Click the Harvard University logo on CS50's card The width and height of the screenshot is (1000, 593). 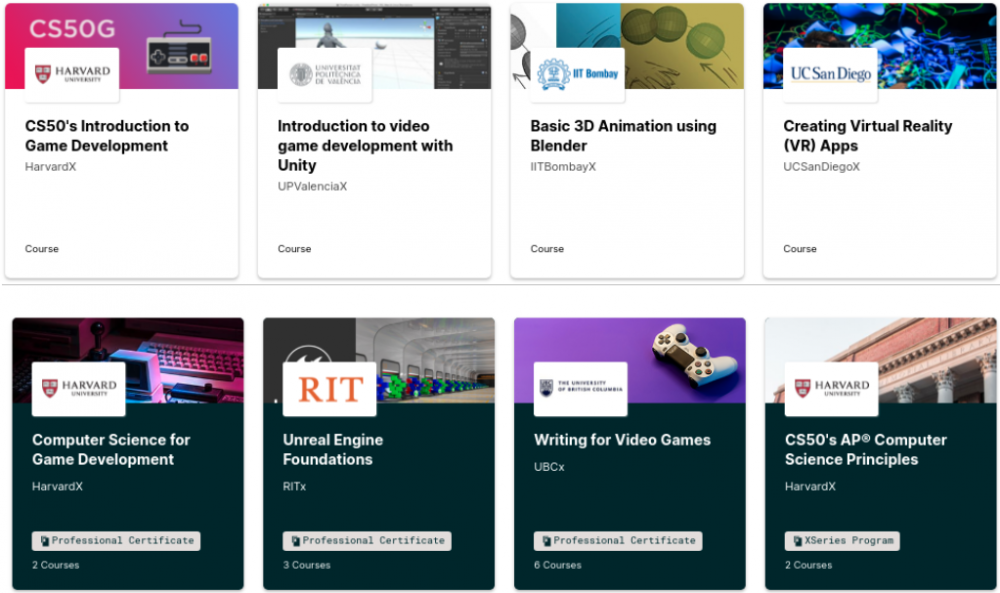pyautogui.click(x=74, y=74)
